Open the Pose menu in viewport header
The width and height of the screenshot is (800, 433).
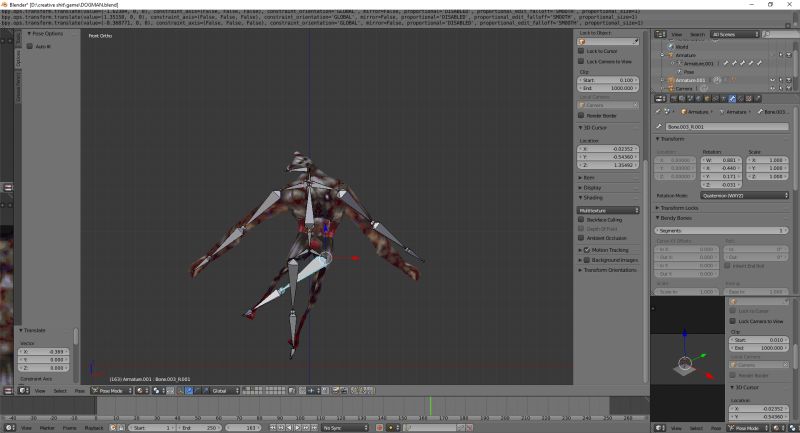click(80, 391)
